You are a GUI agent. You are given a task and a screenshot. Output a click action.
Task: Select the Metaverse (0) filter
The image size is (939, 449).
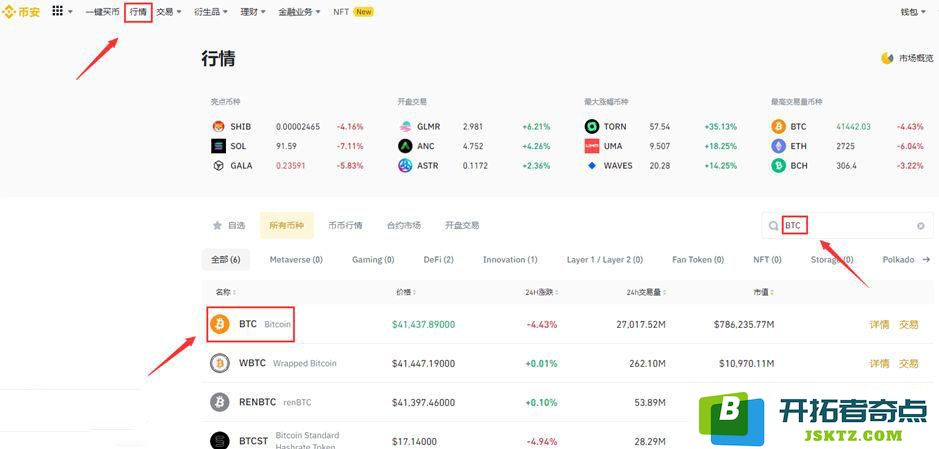[x=296, y=260]
